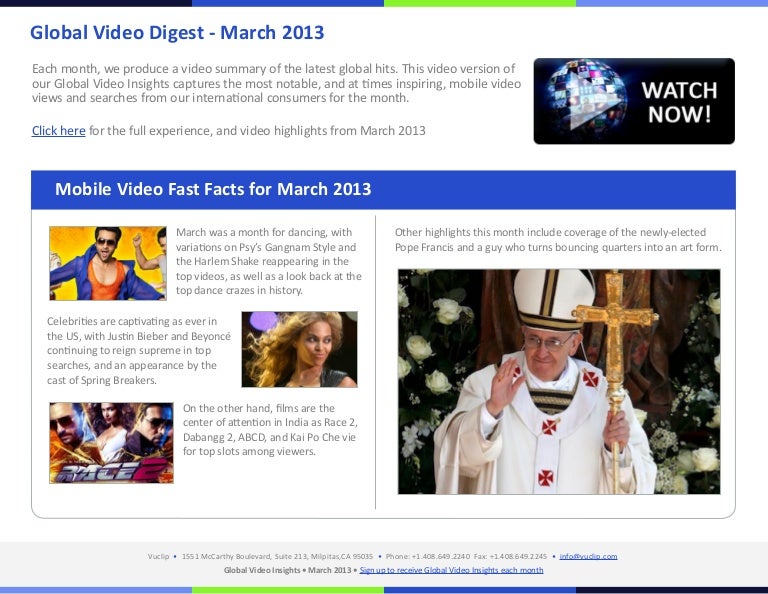The height and width of the screenshot is (594, 768).
Task: Click the Pope Francis photo
Action: (x=558, y=381)
